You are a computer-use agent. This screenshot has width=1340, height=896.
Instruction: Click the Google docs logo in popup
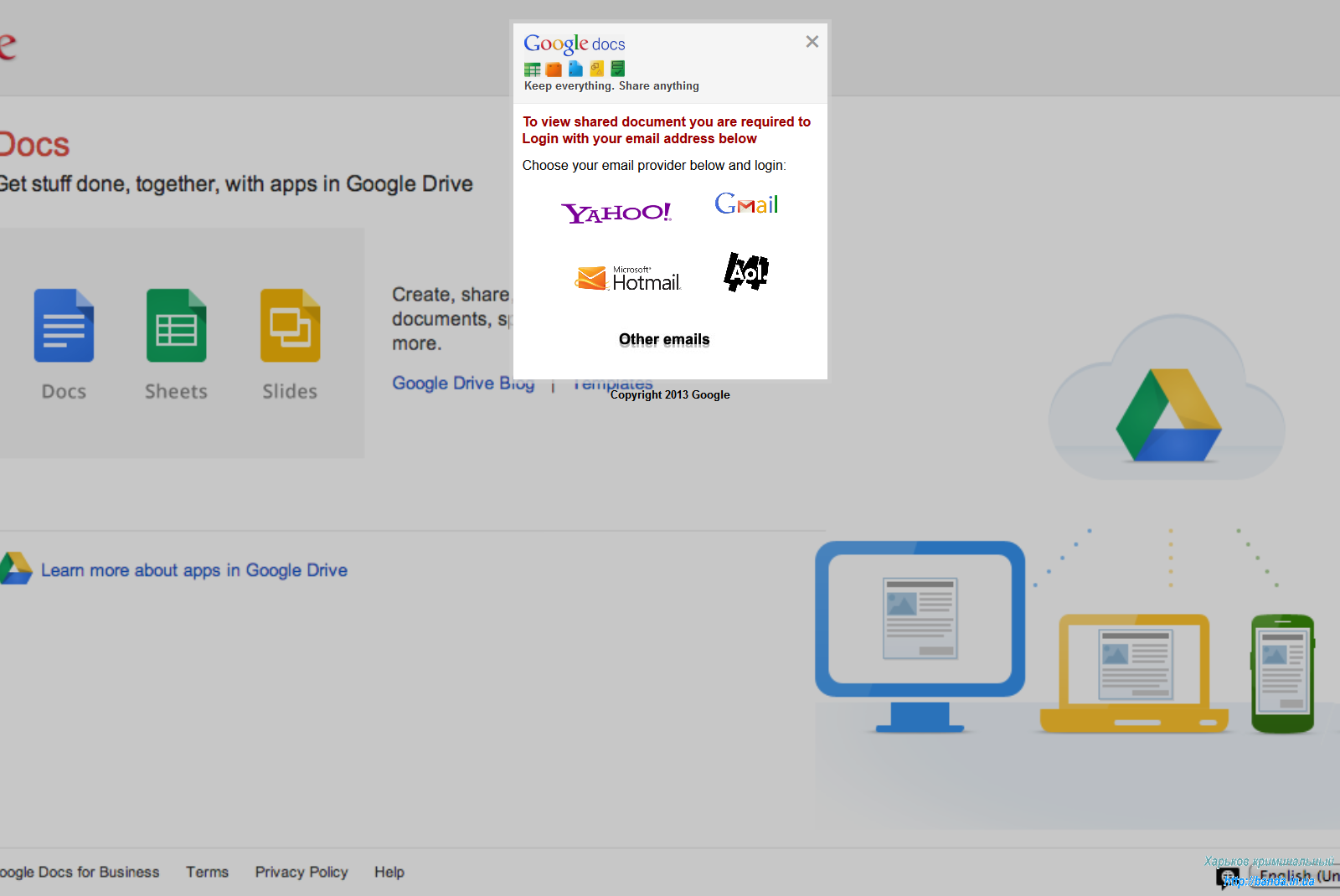(x=575, y=44)
